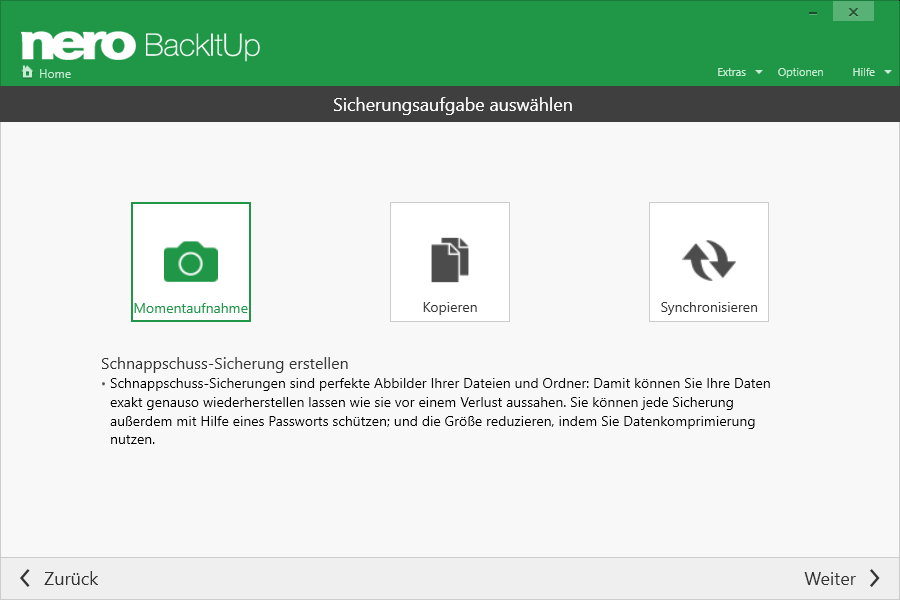Select the Momentaufnahme camera icon

tap(191, 261)
